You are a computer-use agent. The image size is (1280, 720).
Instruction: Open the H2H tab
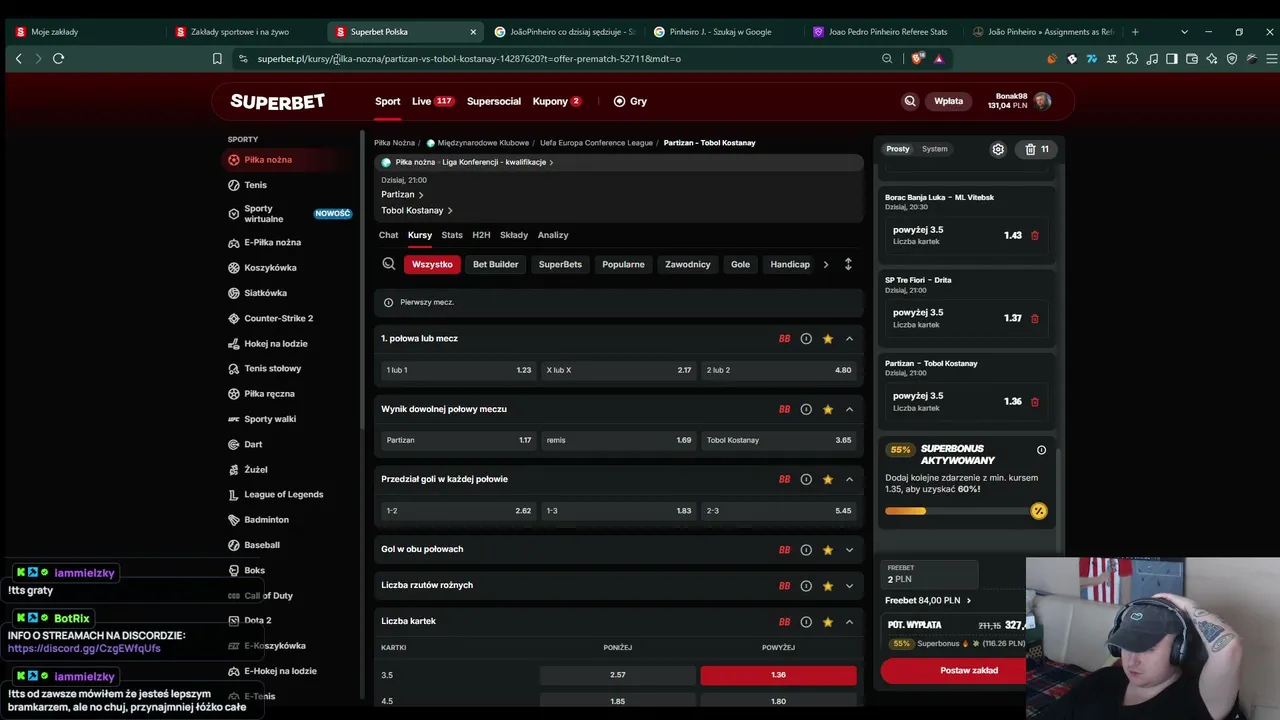[x=481, y=235]
